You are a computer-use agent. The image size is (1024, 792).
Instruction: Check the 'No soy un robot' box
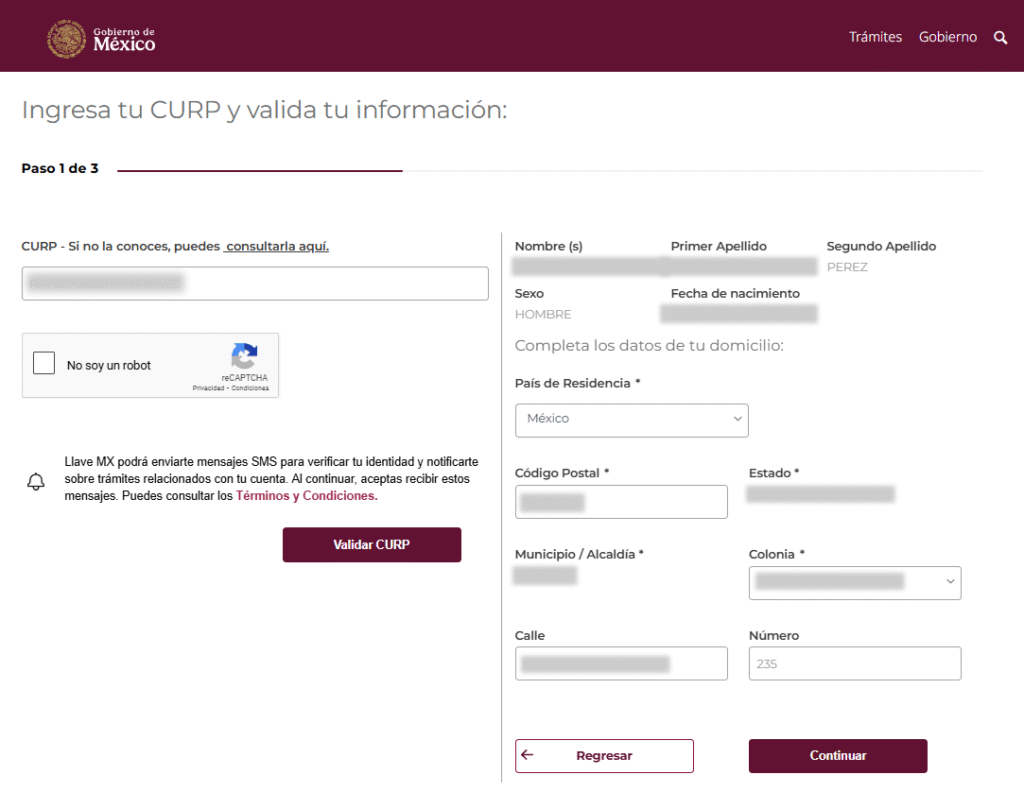44,364
